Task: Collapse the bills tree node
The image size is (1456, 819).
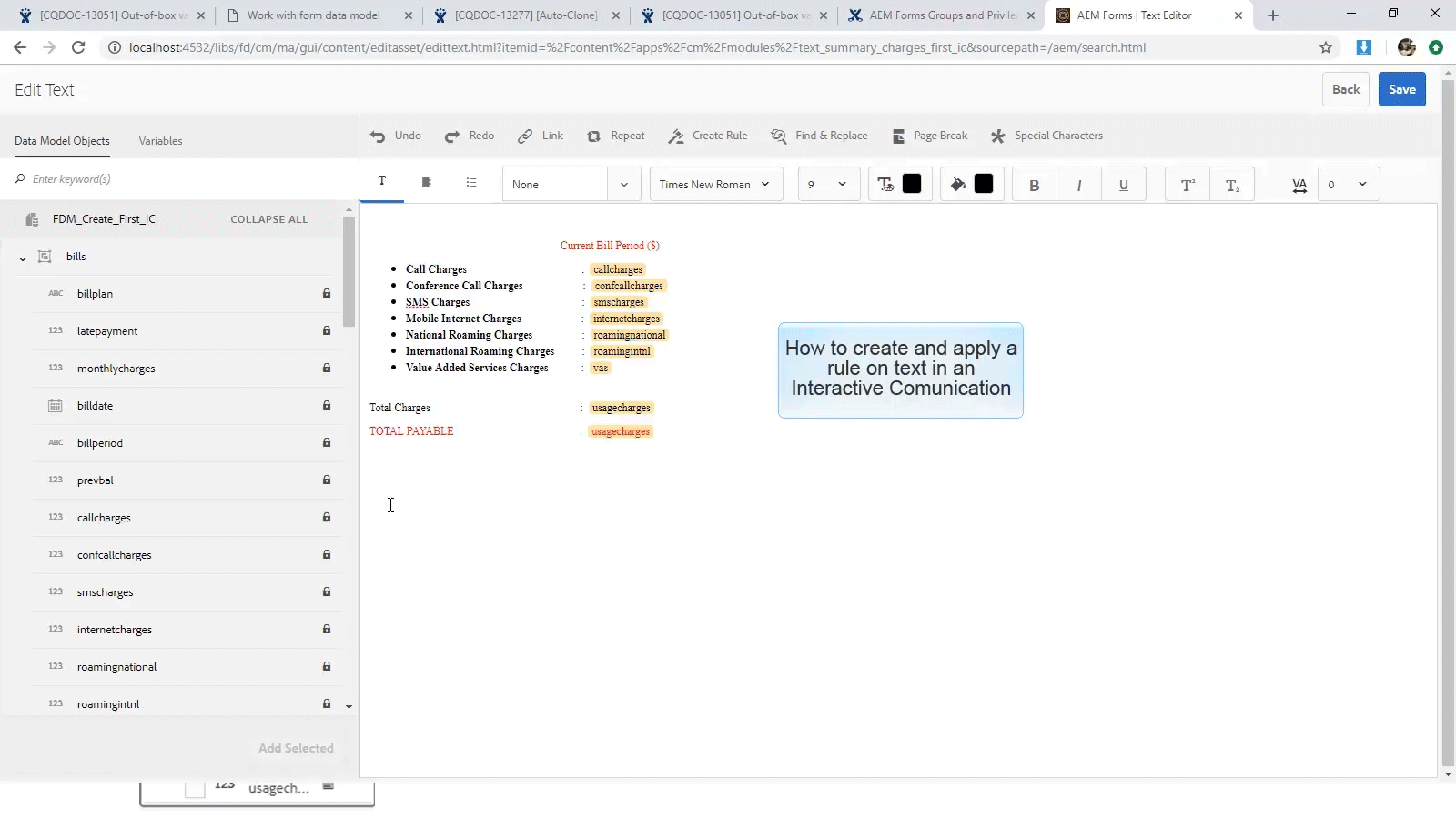Action: [x=23, y=258]
